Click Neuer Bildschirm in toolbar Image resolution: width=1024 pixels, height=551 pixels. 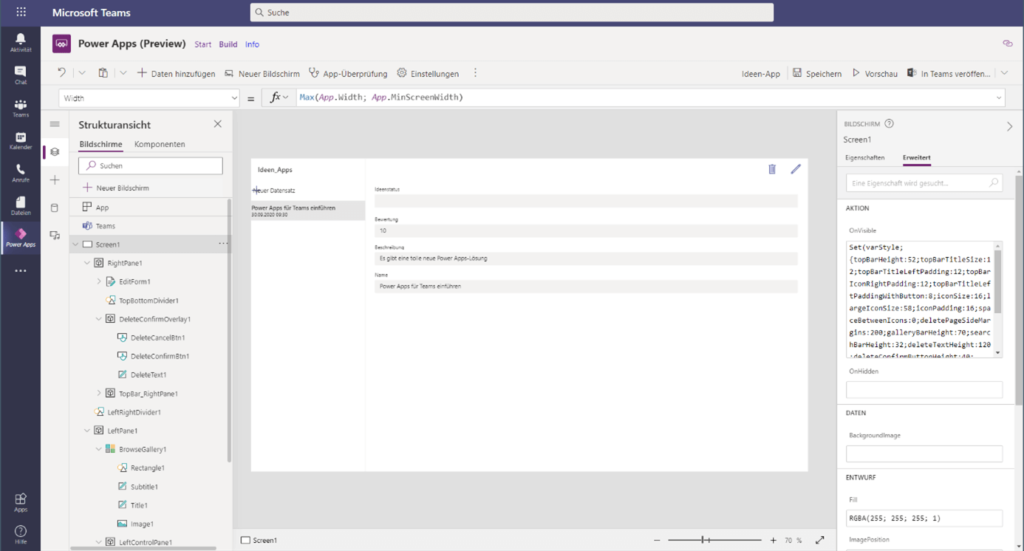262,74
